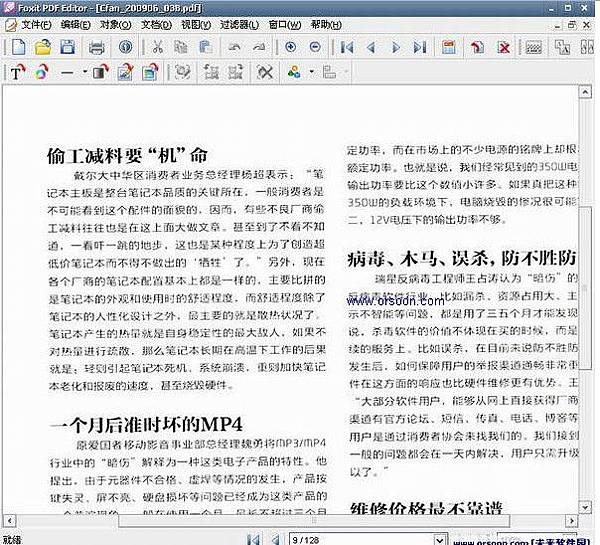Click the shading gradient tool icon
The width and height of the screenshot is (600, 545).
pos(100,72)
